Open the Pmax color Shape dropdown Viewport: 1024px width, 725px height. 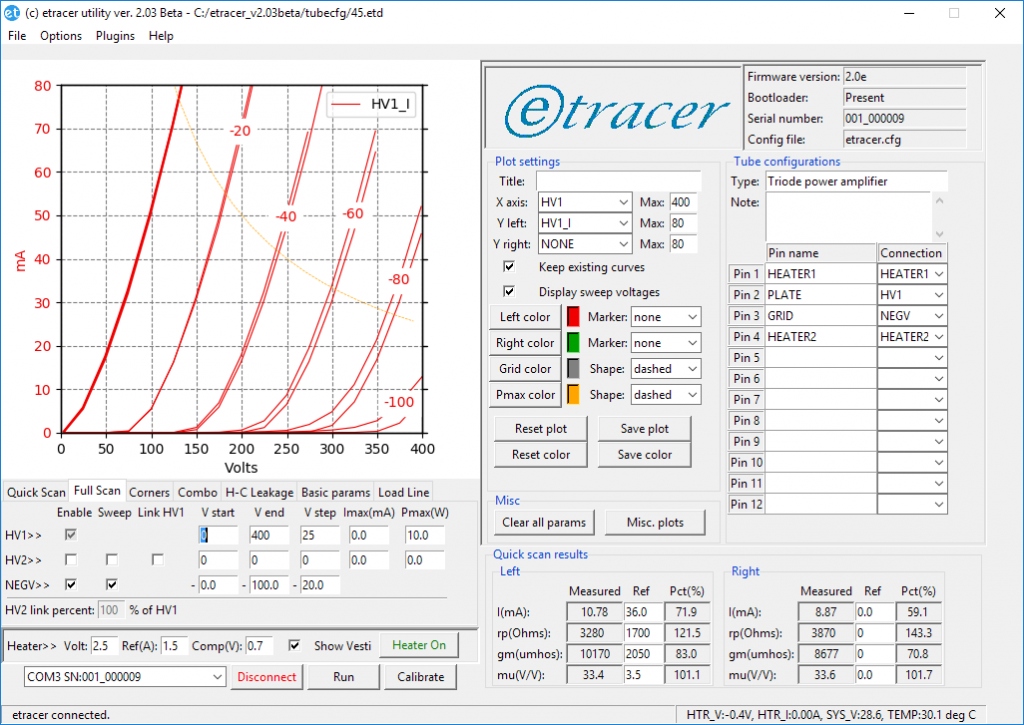665,395
